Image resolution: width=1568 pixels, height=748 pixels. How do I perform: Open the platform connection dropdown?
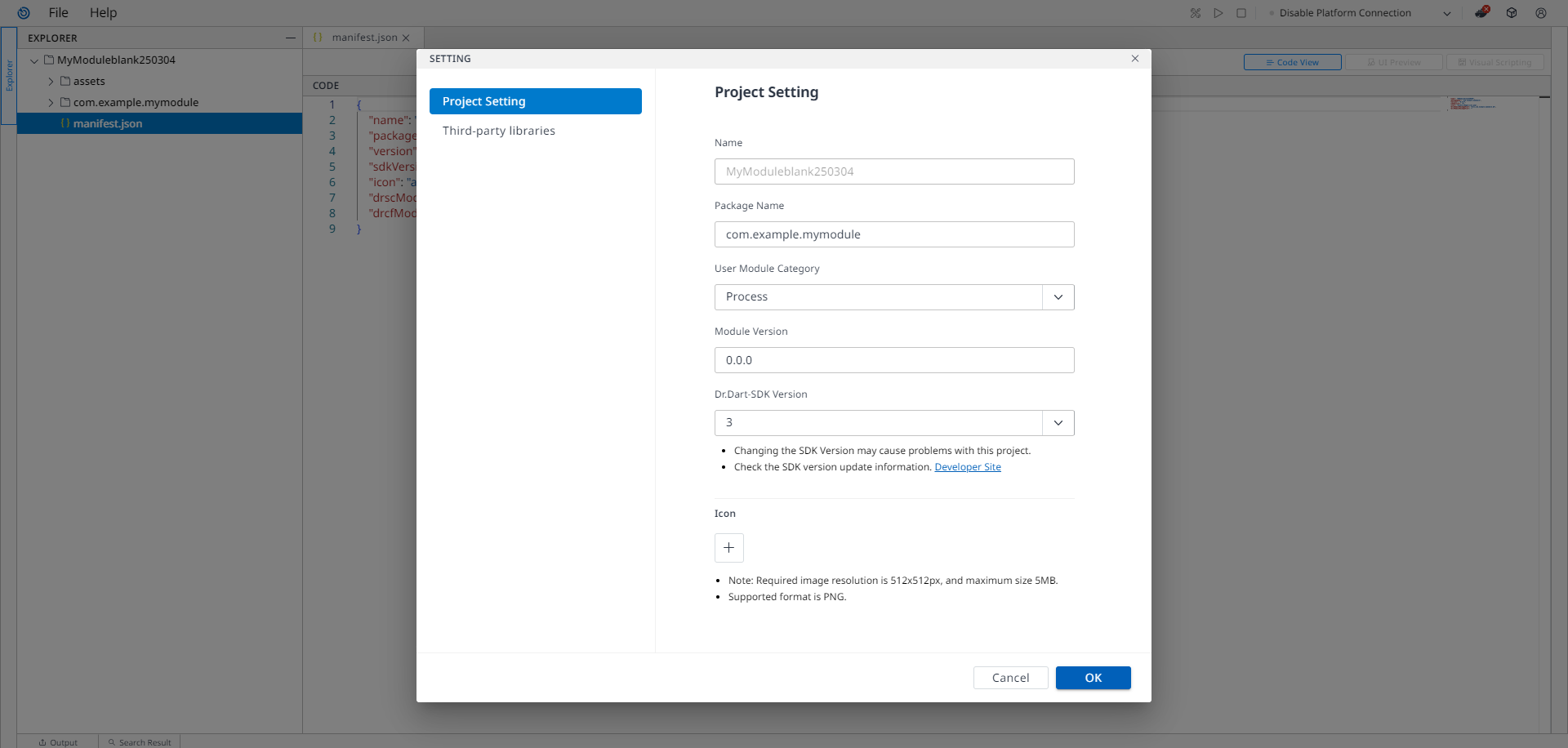[x=1446, y=13]
